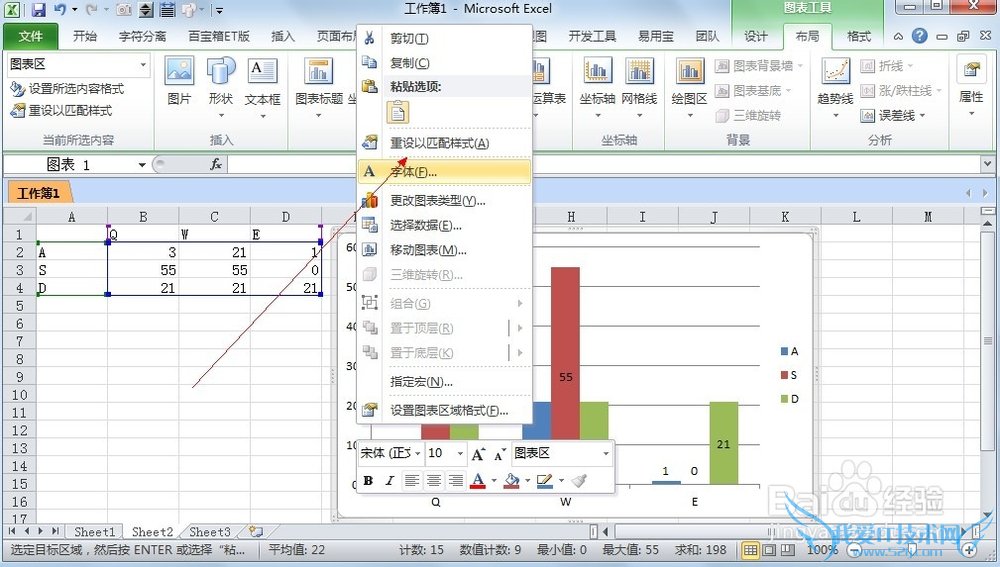
Task: Switch to the Home (开始) tab
Action: click(x=85, y=36)
